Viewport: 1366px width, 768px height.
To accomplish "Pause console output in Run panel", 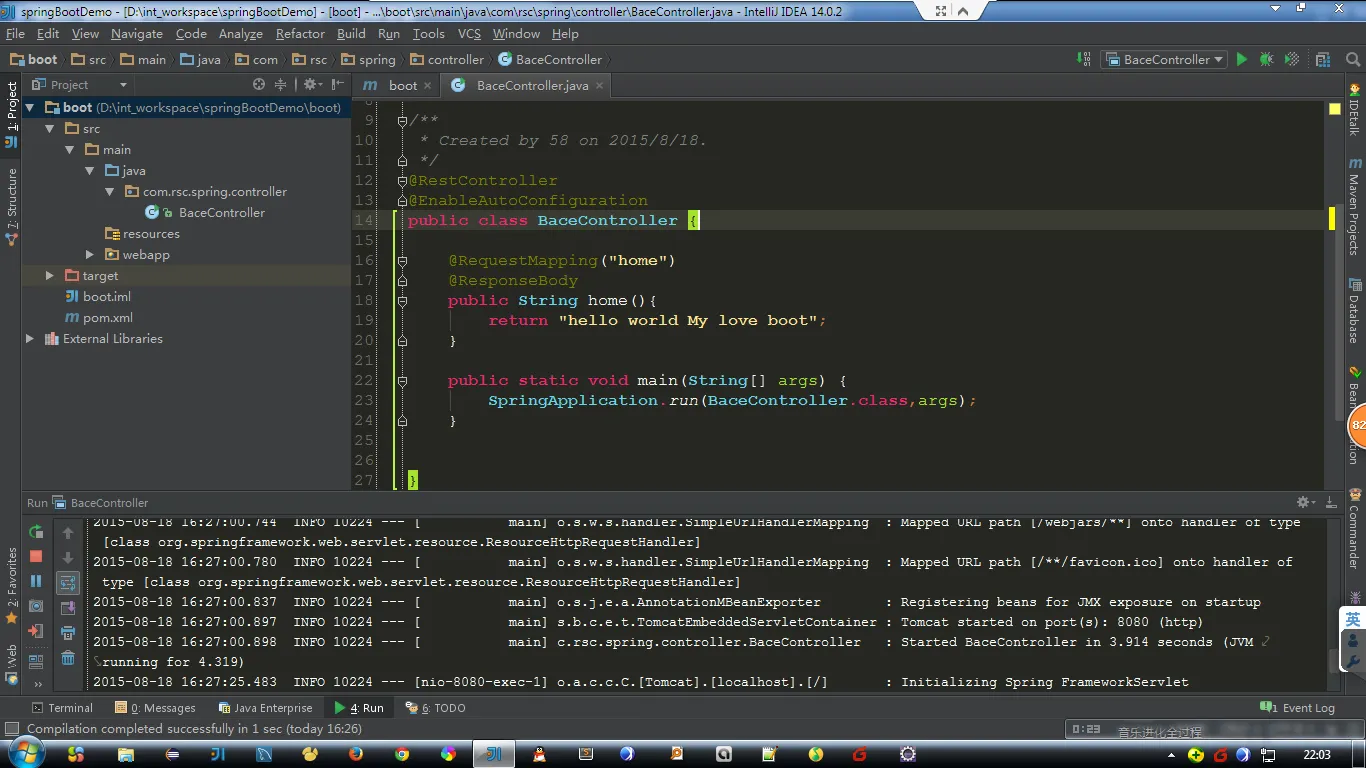I will coord(36,581).
